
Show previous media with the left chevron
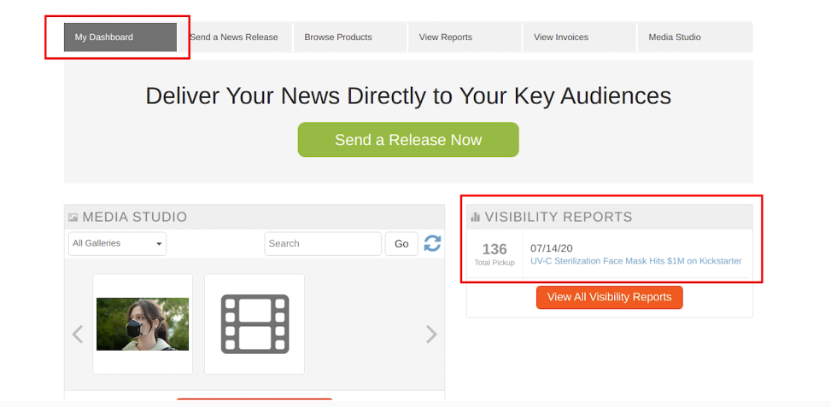click(78, 334)
